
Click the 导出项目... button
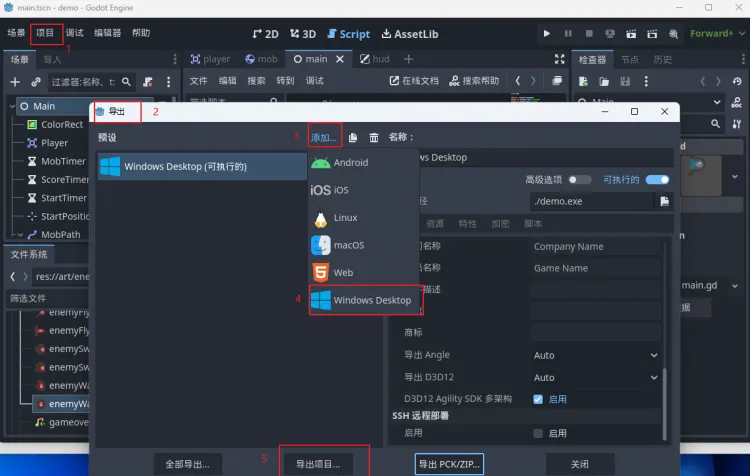pos(318,464)
